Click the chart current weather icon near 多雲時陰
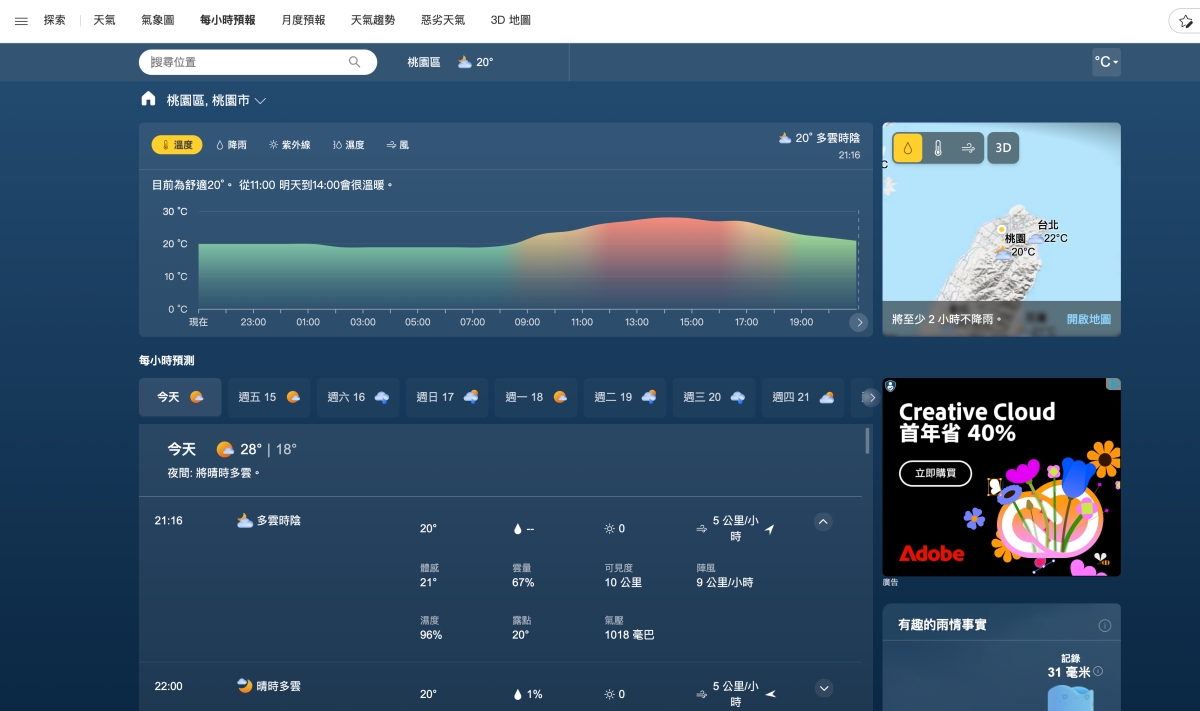 (785, 138)
